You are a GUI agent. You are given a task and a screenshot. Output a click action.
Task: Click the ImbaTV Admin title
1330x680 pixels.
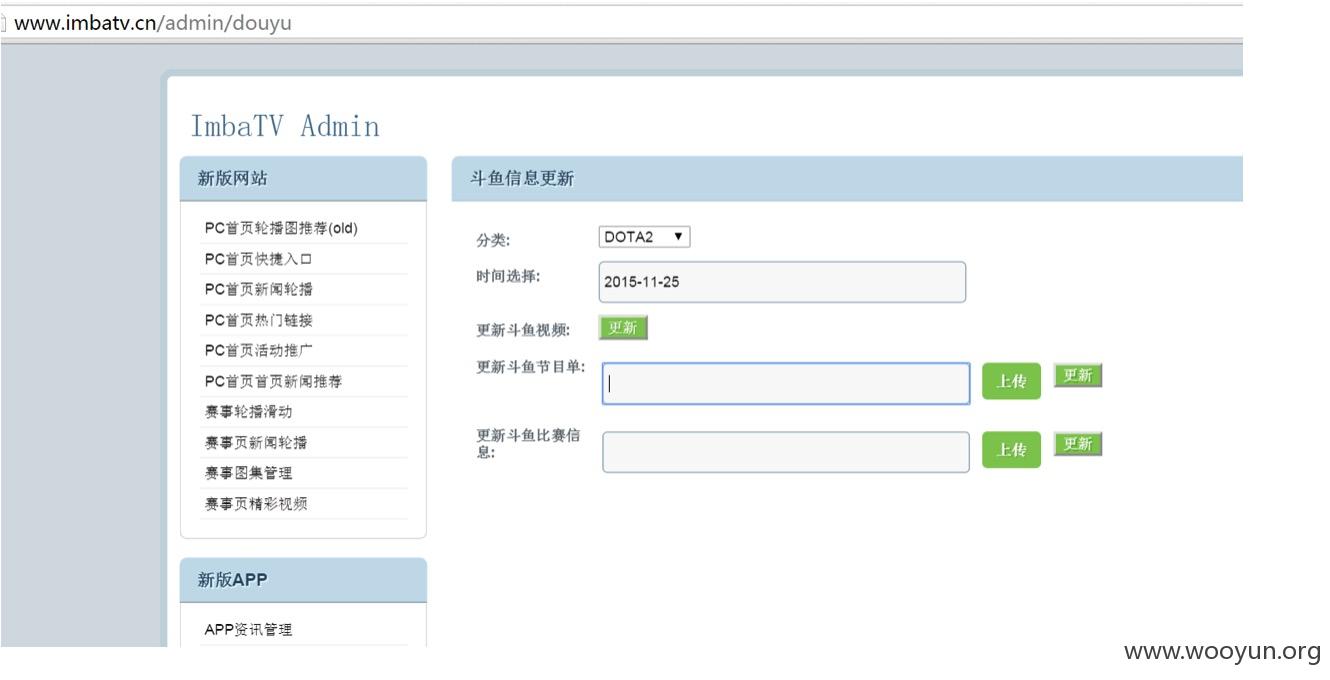tap(285, 126)
